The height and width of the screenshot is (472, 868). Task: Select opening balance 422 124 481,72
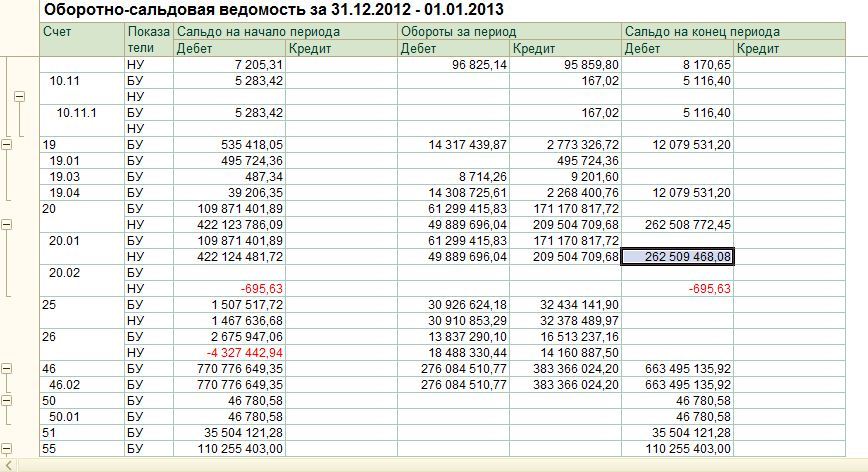tap(240, 257)
